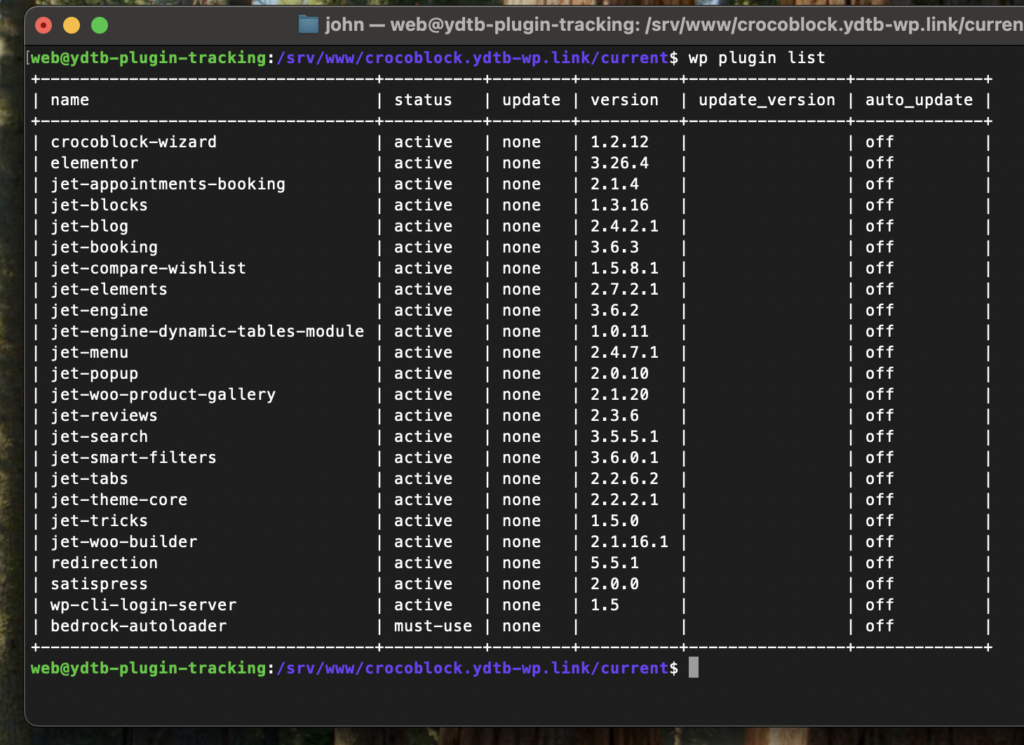
Task: Click the yellow minimize window button
Action: [x=72, y=25]
